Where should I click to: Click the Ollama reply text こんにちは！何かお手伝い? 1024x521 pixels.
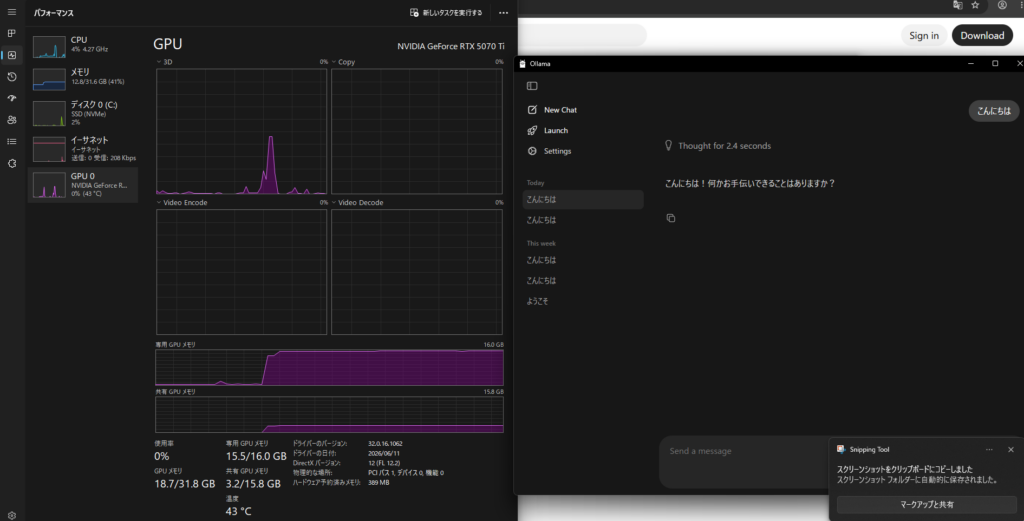click(750, 183)
